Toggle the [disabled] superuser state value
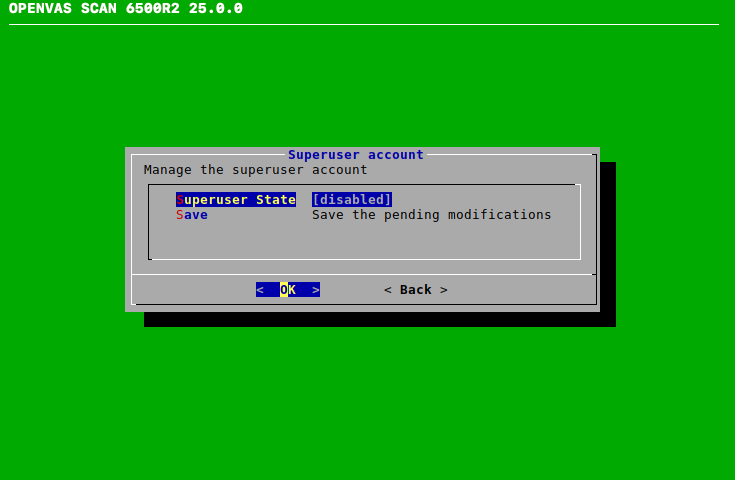Screen dimensions: 735x480 point(352,200)
